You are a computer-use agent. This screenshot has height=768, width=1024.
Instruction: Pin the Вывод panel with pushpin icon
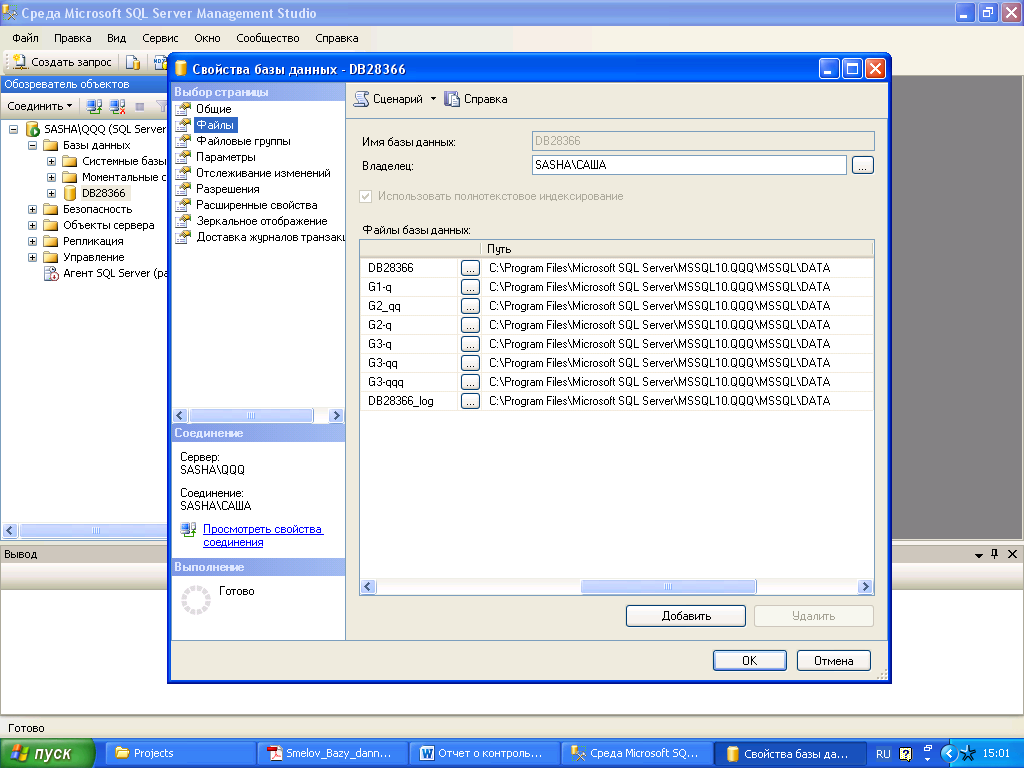[995, 554]
